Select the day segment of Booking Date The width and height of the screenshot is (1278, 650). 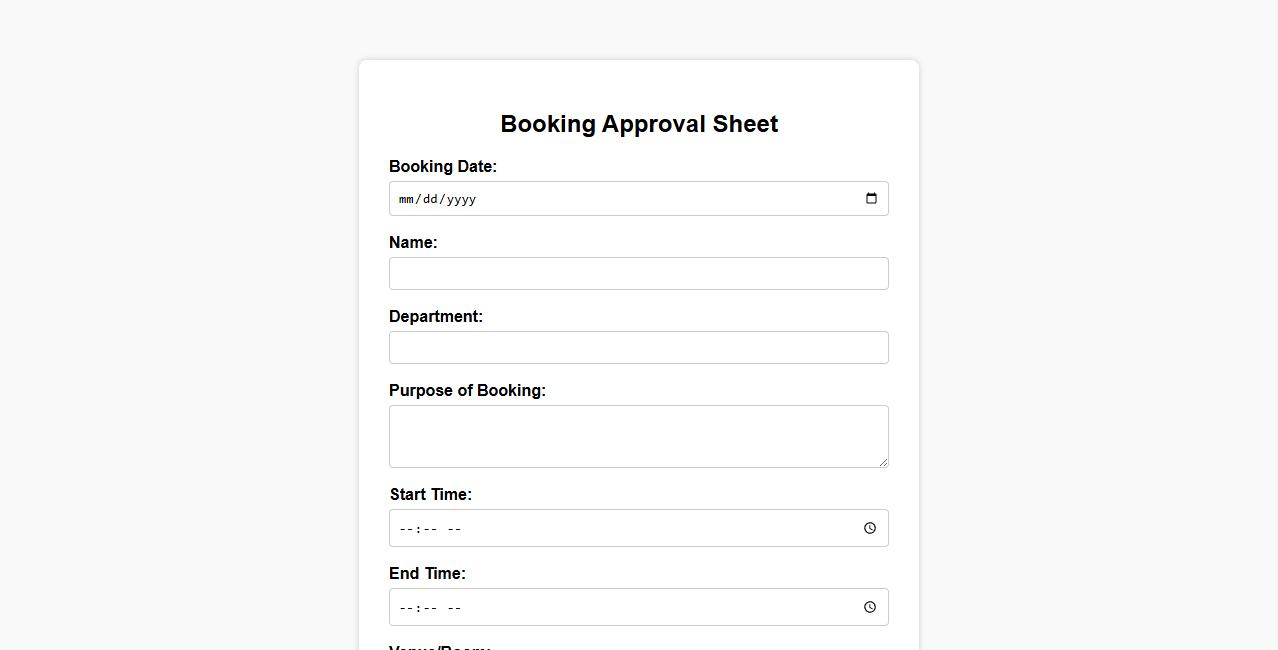pyautogui.click(x=430, y=199)
